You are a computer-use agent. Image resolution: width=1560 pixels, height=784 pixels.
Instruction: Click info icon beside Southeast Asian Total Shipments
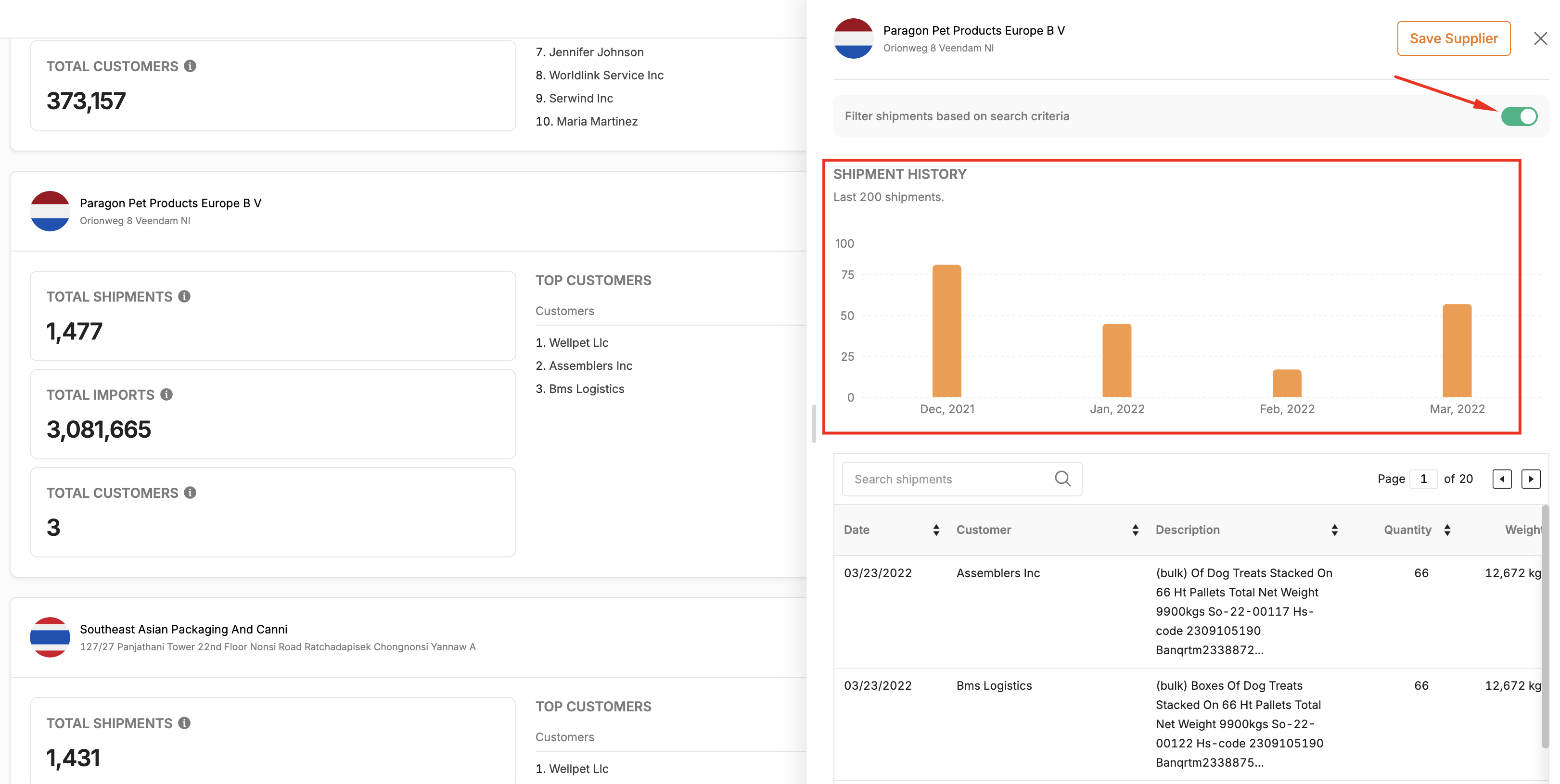[184, 722]
